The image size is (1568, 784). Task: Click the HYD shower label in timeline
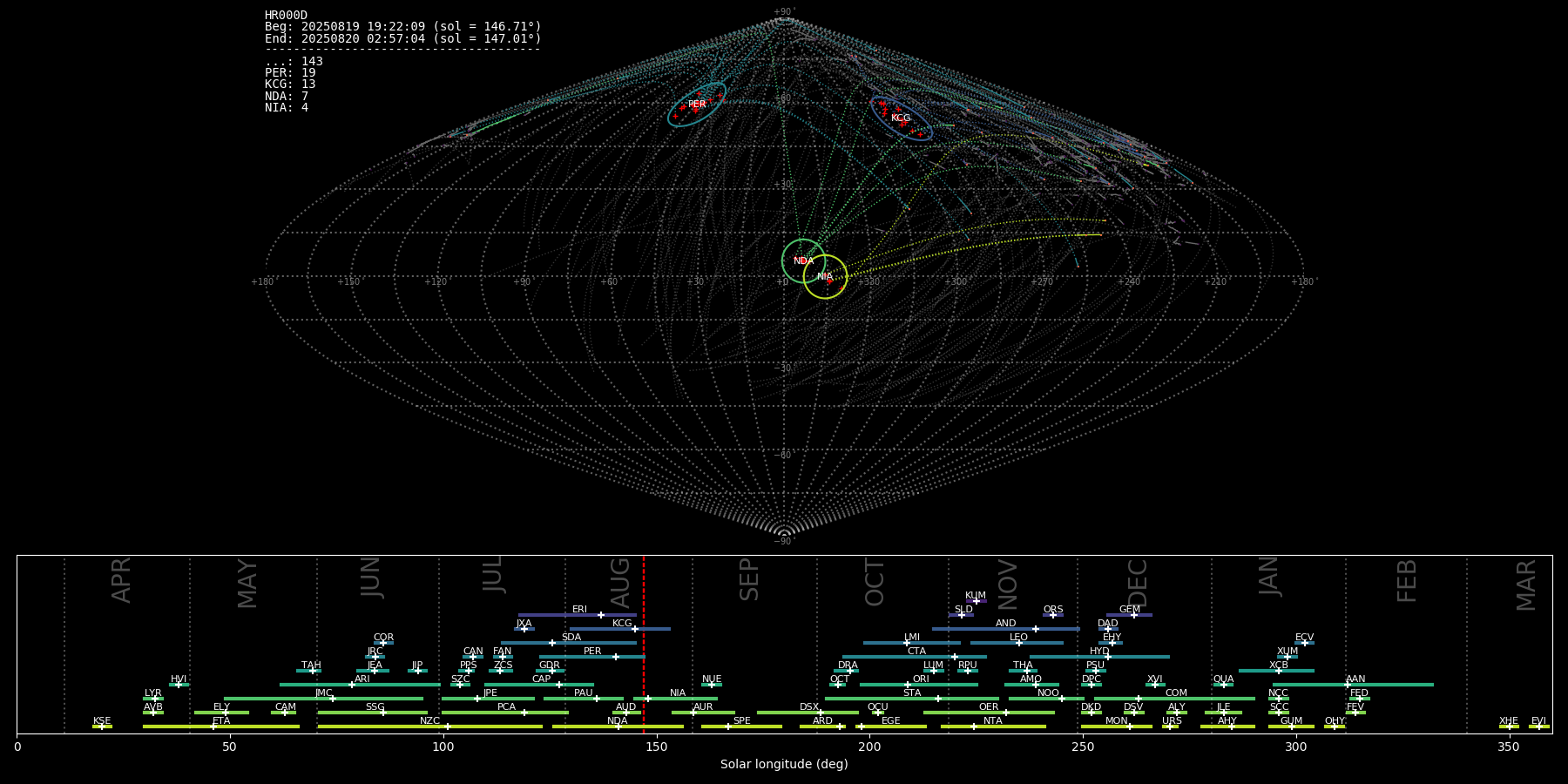coord(1099,652)
